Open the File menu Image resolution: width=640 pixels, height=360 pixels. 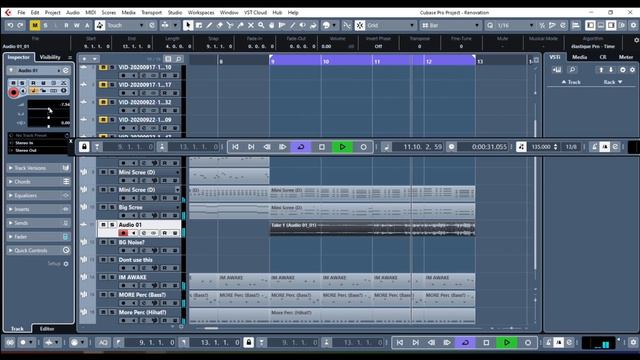21,13
